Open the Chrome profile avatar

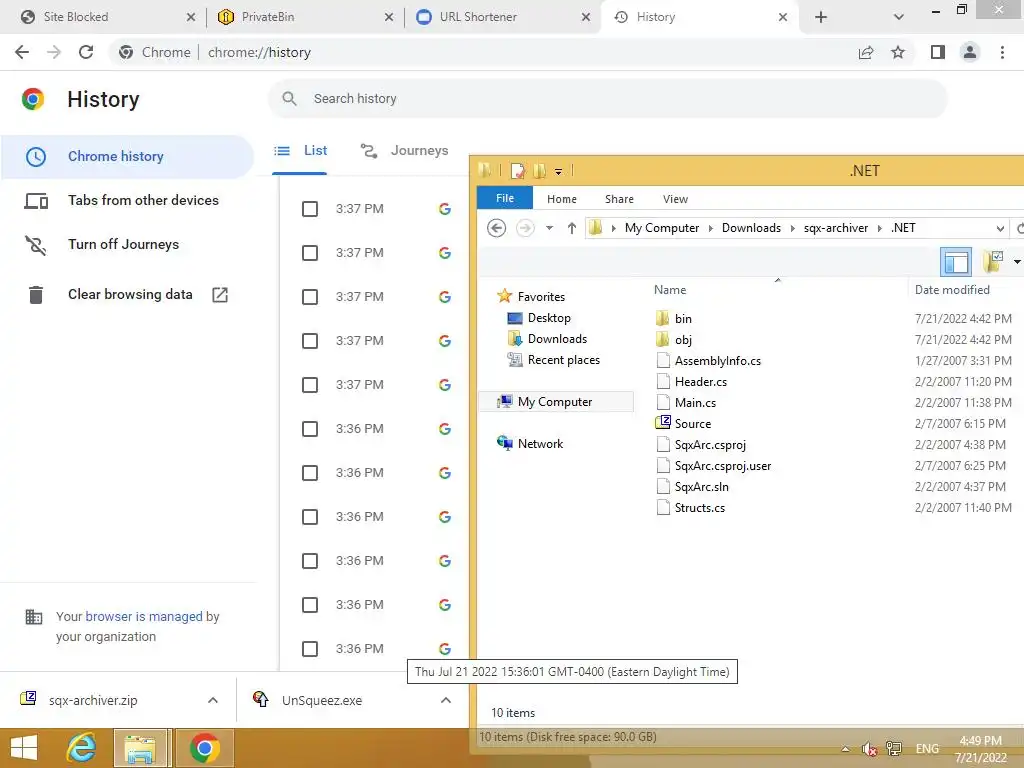[x=970, y=52]
